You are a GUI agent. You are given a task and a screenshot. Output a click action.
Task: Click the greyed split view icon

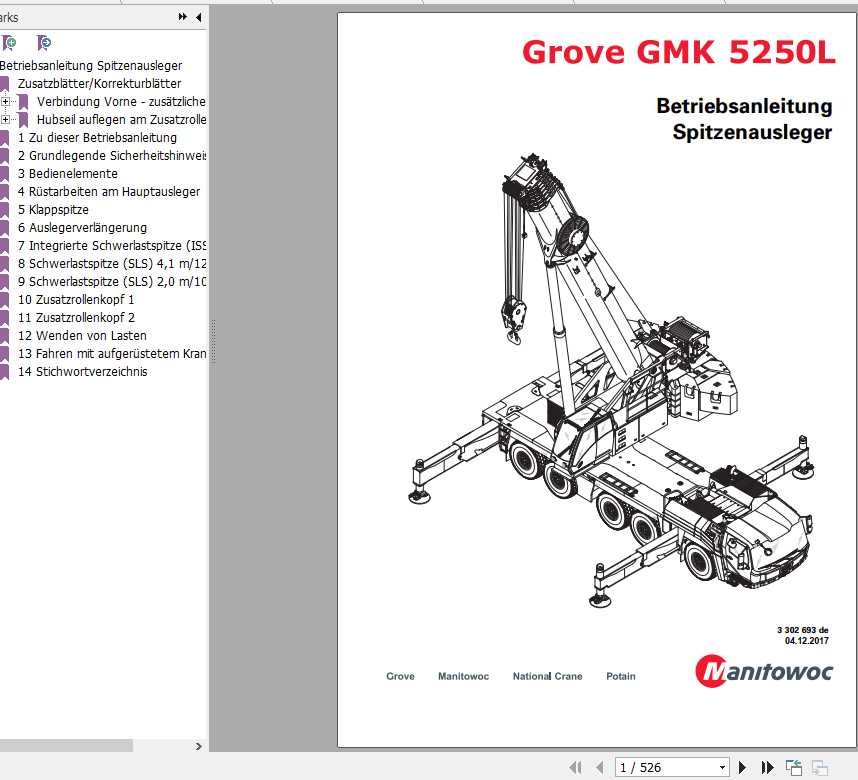[820, 767]
